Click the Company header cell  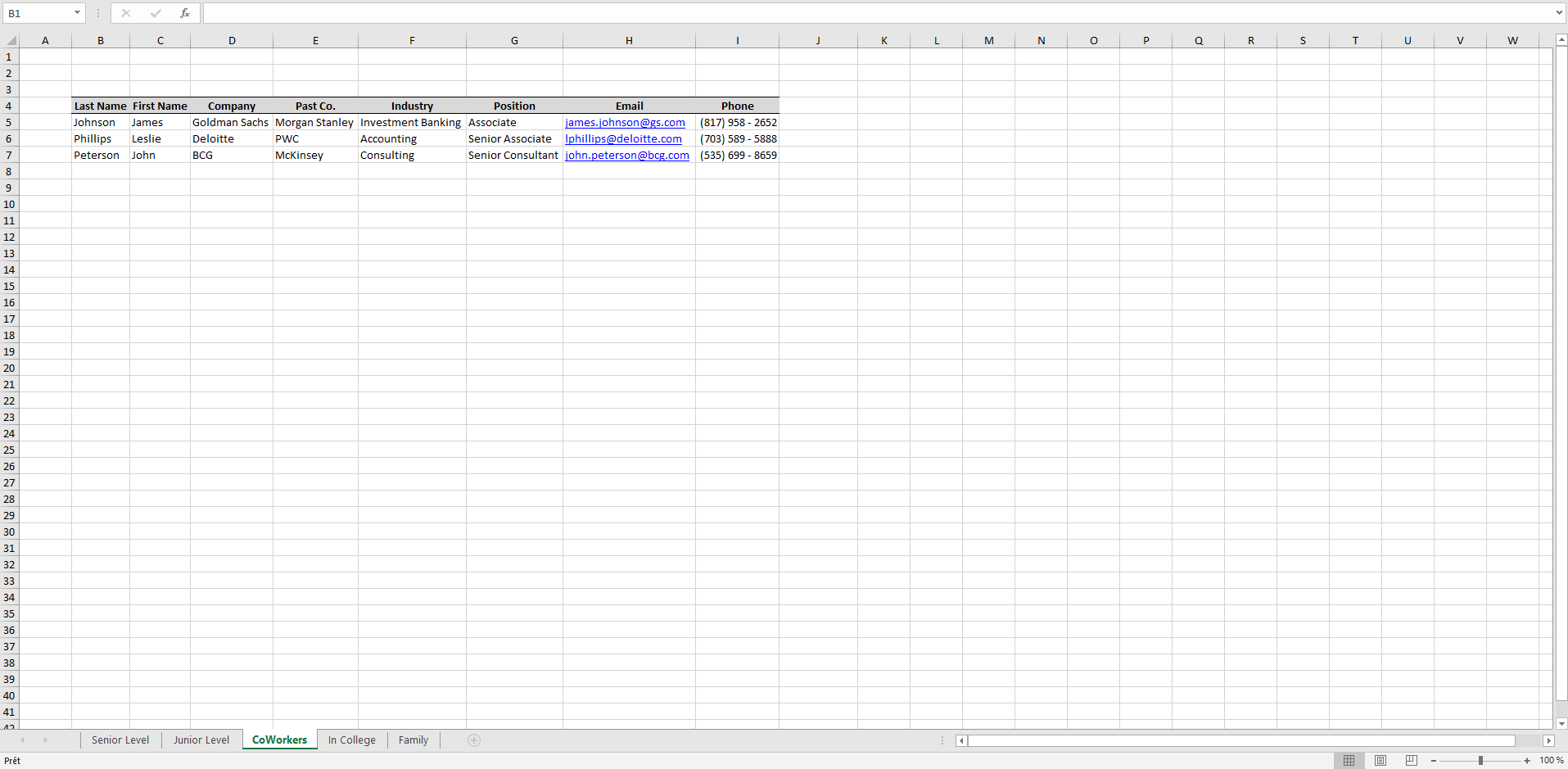click(x=232, y=106)
